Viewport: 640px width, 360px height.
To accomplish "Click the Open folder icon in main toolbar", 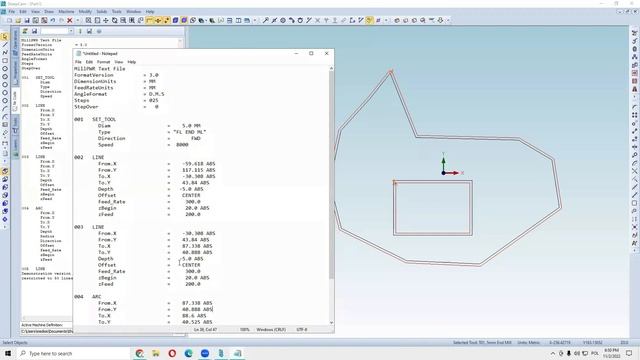I will (18, 20).
